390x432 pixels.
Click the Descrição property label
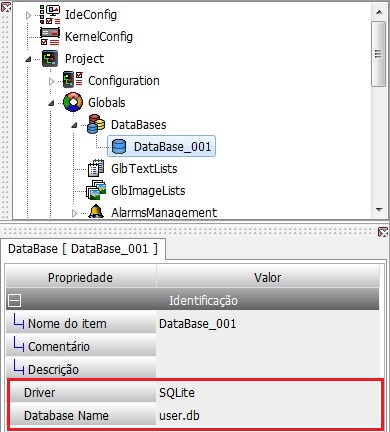tap(81, 370)
